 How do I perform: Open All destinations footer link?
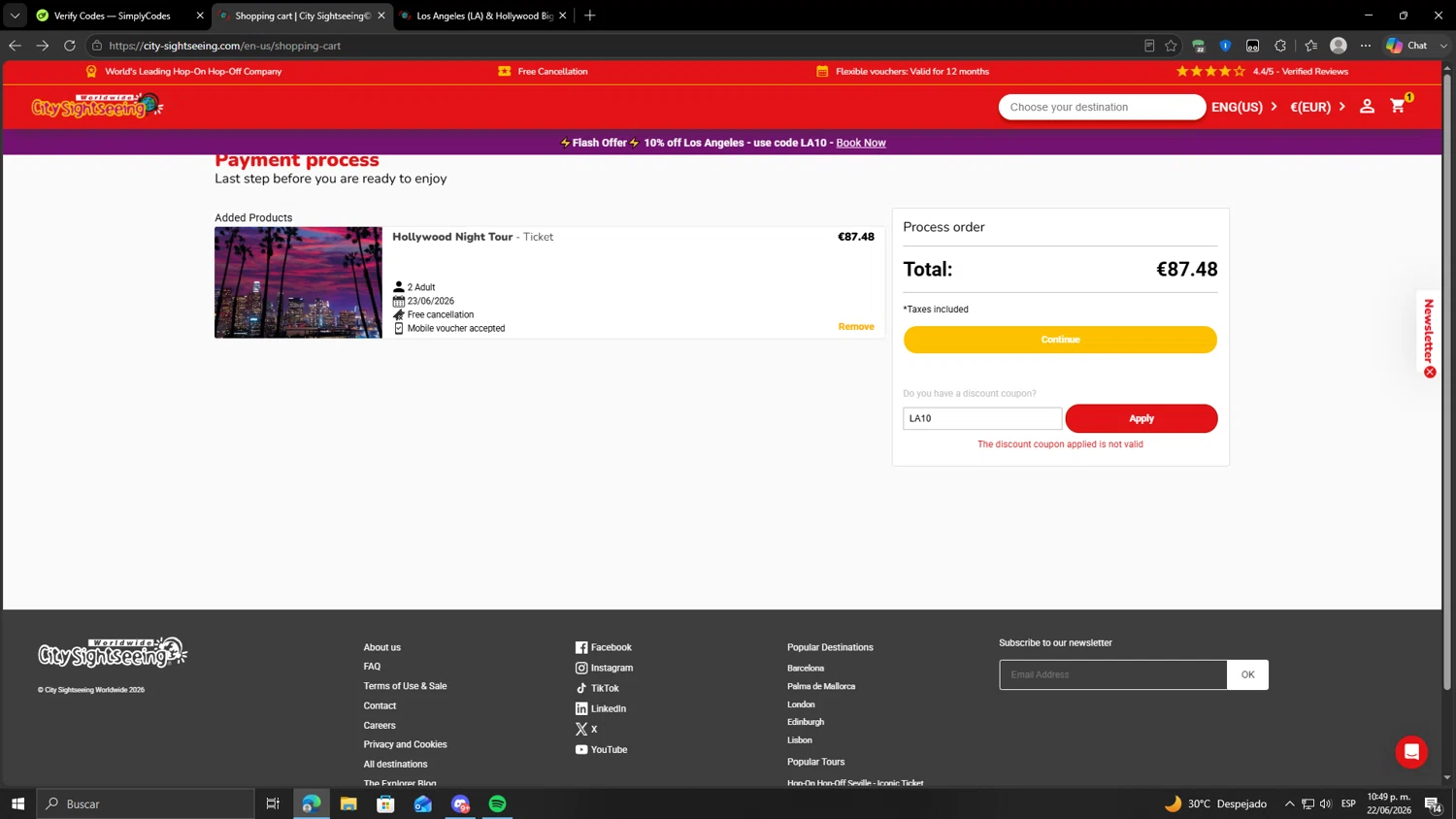point(395,764)
